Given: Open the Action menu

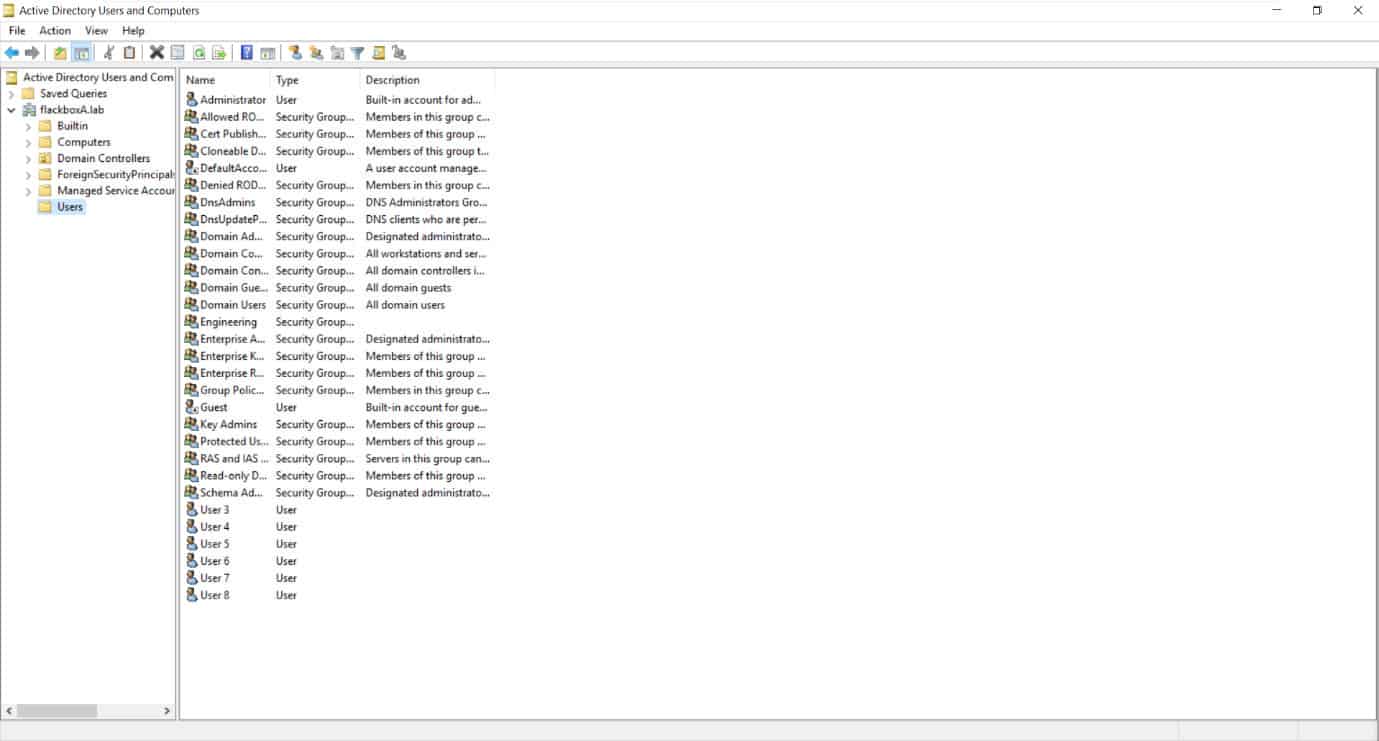Looking at the screenshot, I should (55, 31).
